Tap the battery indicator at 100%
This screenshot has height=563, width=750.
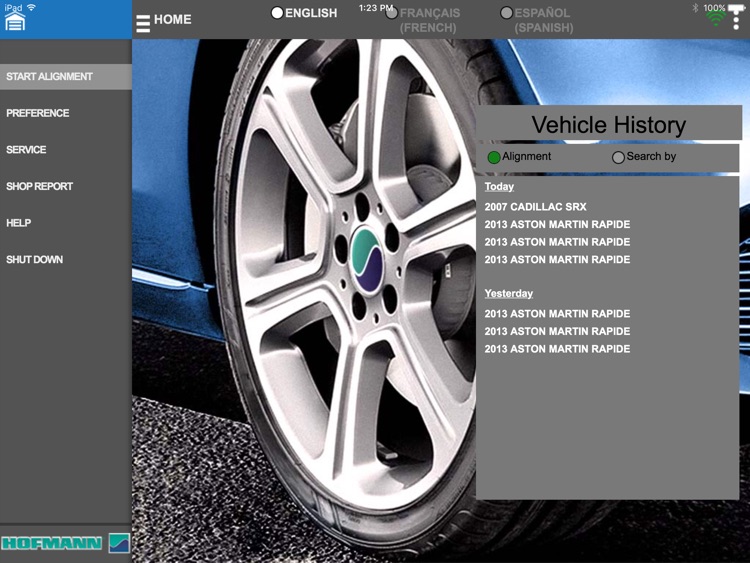click(x=722, y=8)
